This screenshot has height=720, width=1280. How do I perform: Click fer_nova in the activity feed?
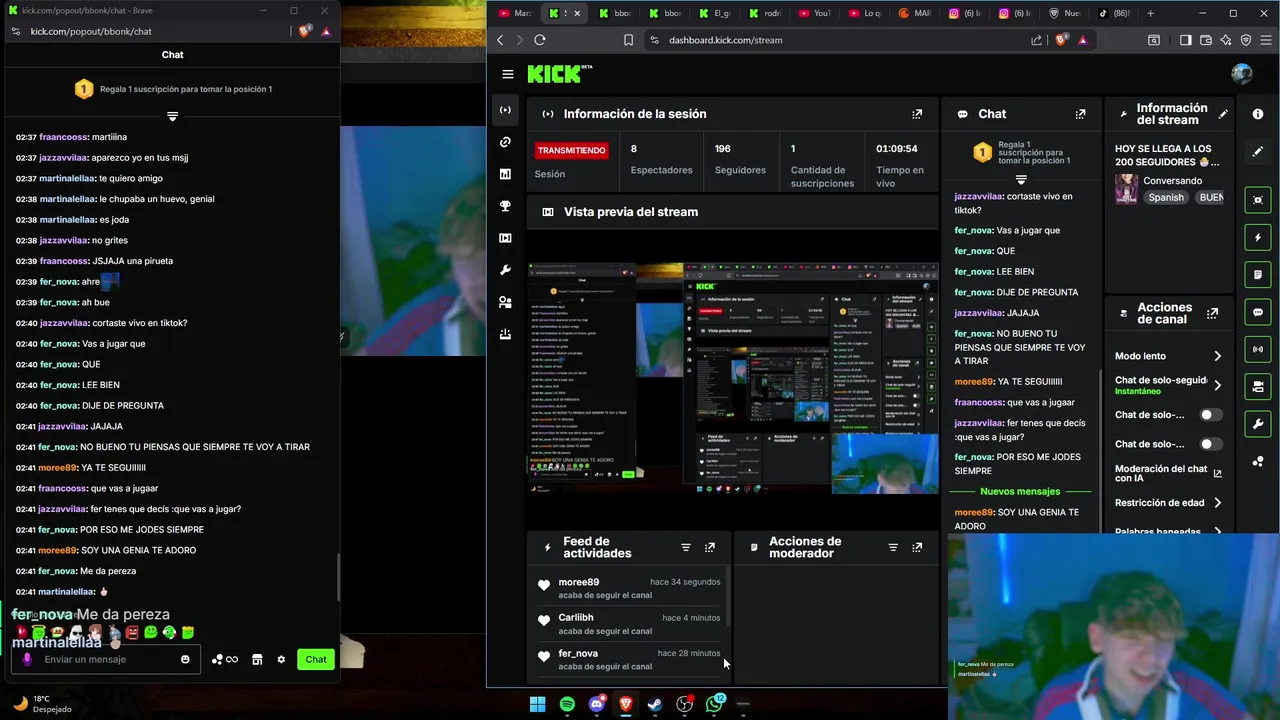578,653
